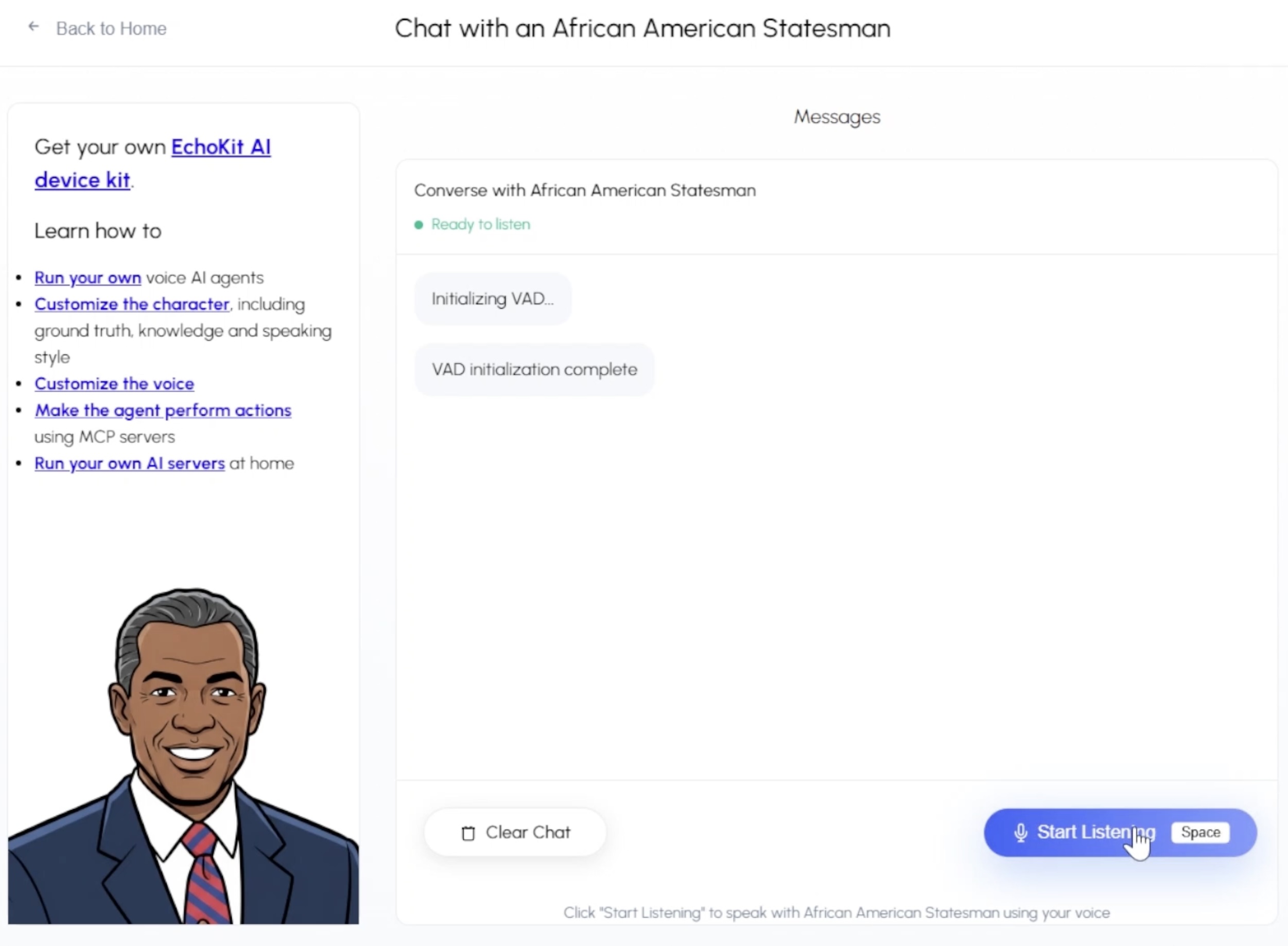Select the "VAD initialization complete" message bubble
This screenshot has width=1288, height=946.
pyautogui.click(x=534, y=370)
